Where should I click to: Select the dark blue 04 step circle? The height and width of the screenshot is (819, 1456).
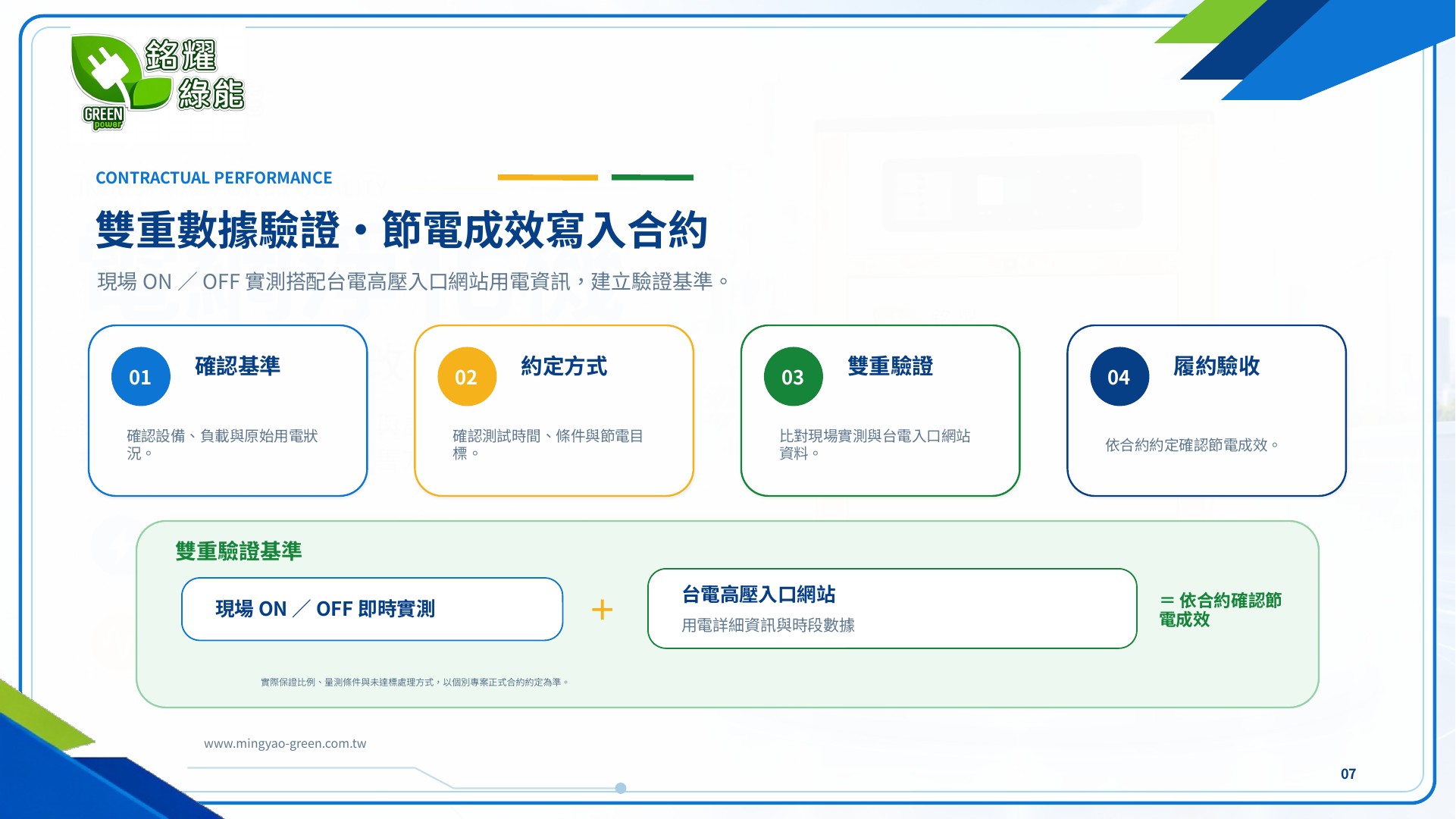pos(1119,377)
